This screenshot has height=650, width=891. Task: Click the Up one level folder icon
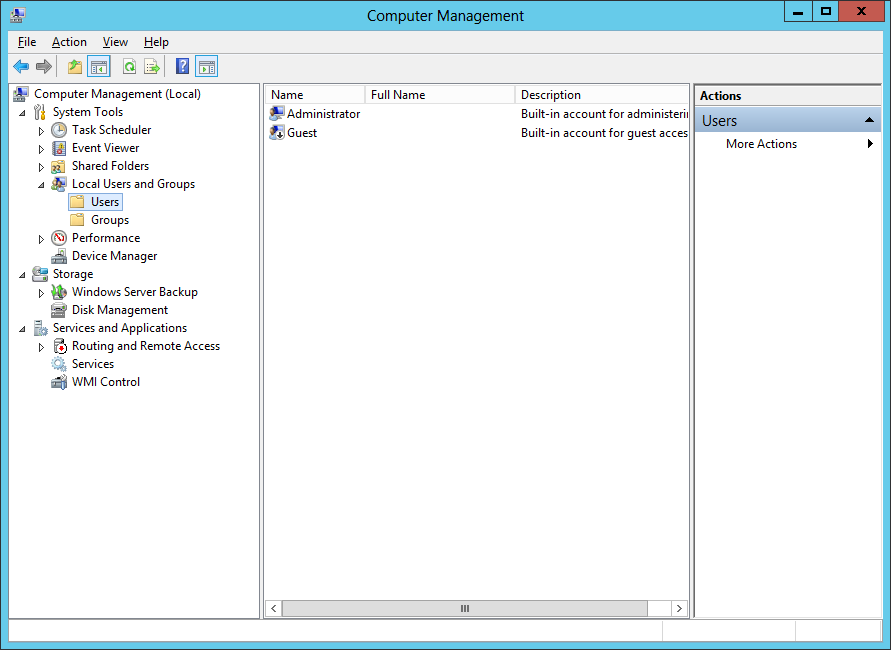(x=75, y=67)
